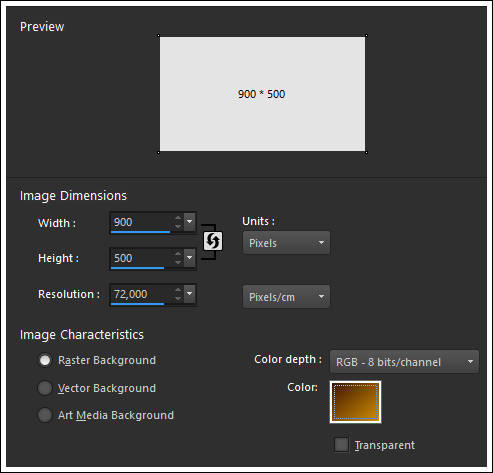Decrease Width using the down spinner arrow
Image resolution: width=493 pixels, height=473 pixels.
click(178, 226)
